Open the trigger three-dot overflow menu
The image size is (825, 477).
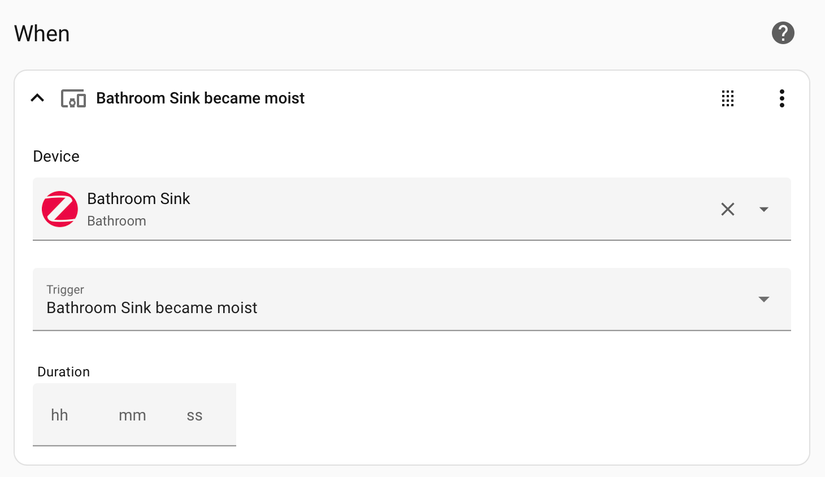tap(782, 98)
